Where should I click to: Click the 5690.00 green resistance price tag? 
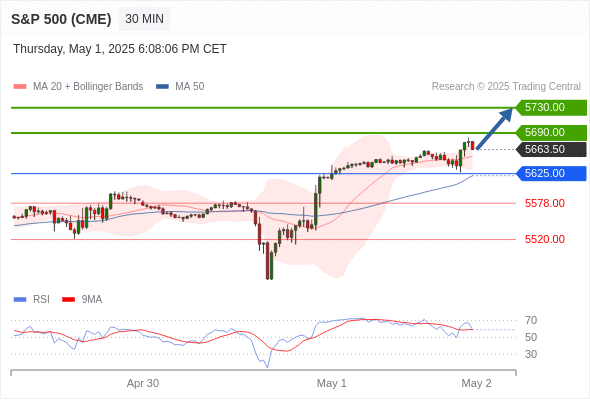point(551,132)
